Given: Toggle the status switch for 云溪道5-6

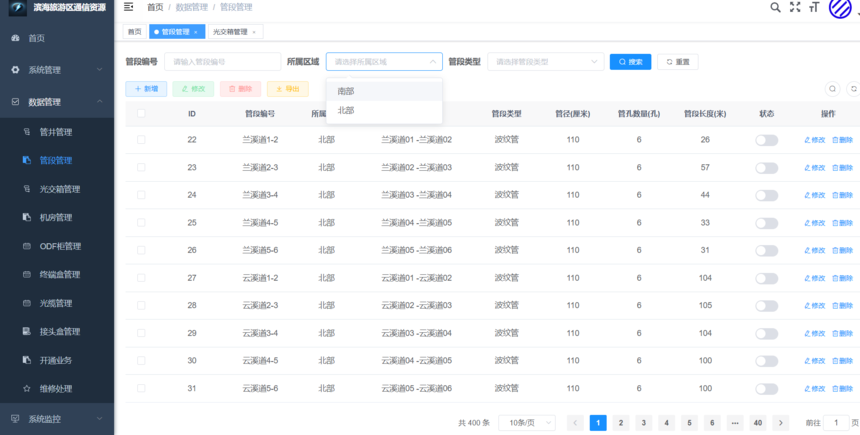Looking at the screenshot, I should point(766,389).
